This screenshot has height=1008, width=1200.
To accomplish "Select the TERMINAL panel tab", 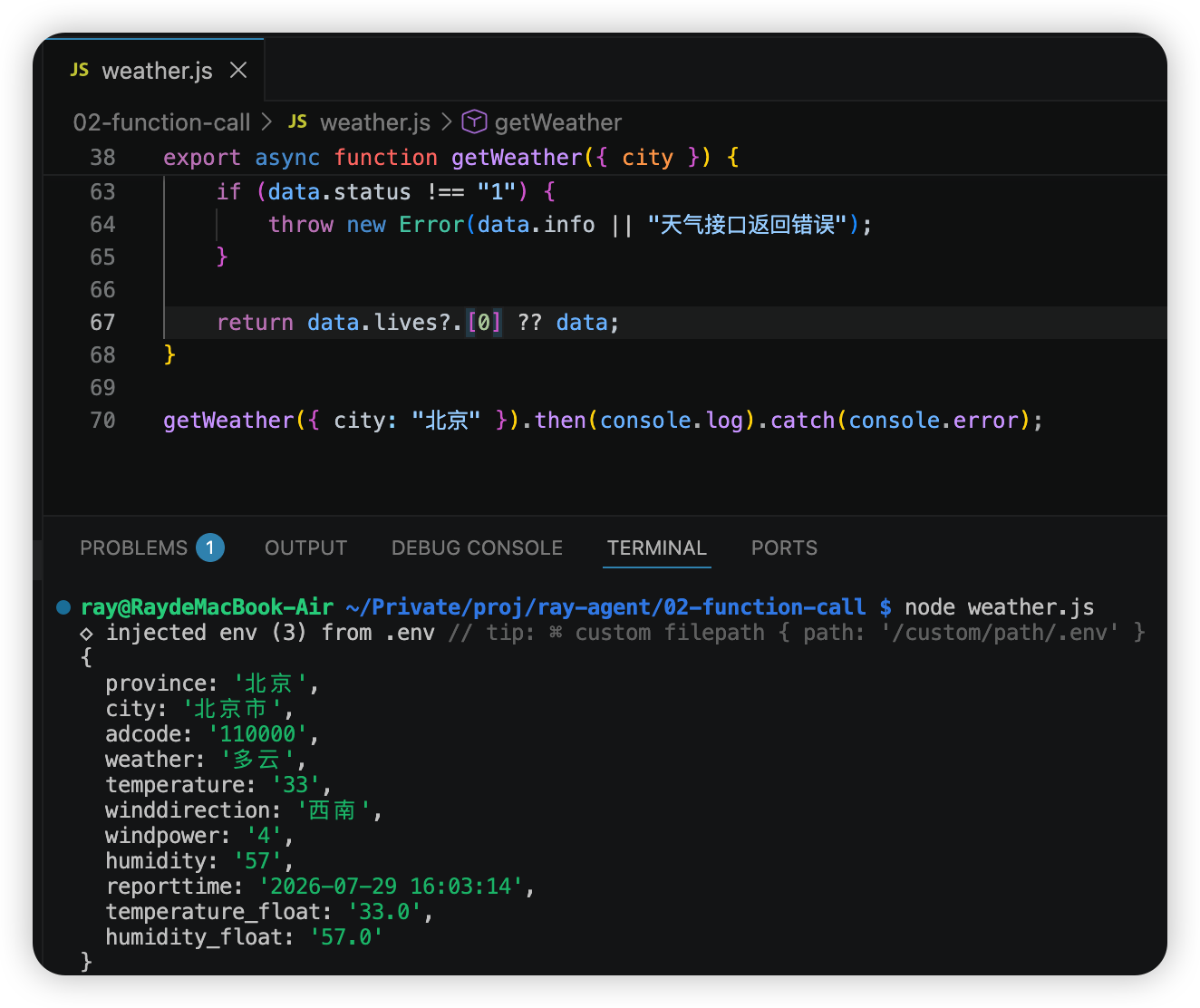I will 656,548.
